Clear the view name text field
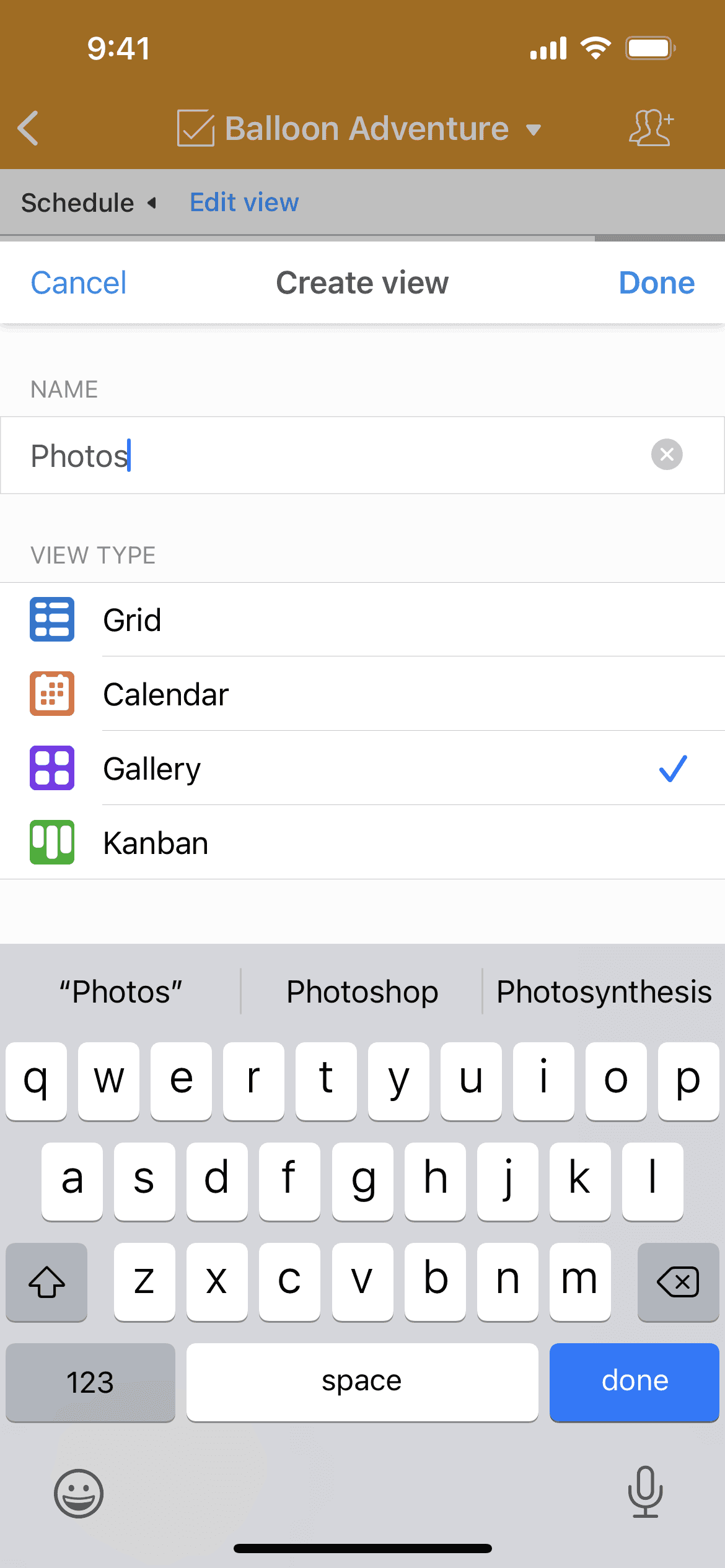Image resolution: width=725 pixels, height=1568 pixels. [x=667, y=455]
